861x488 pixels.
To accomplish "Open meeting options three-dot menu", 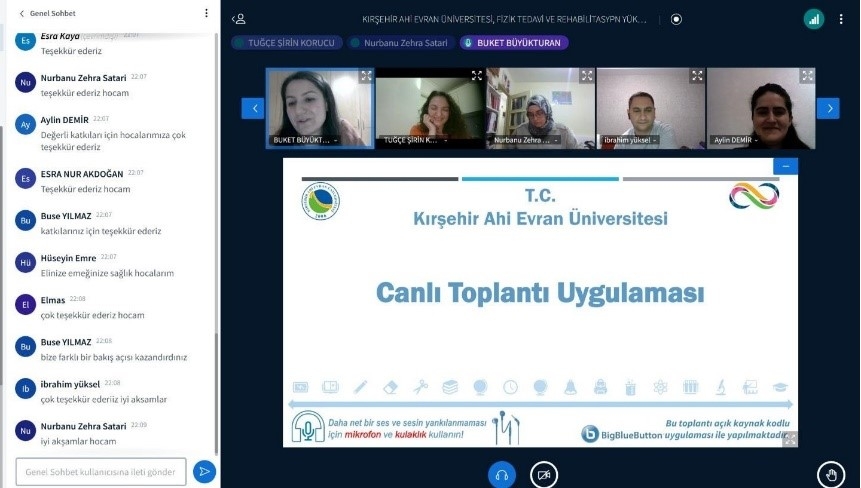I will coord(841,19).
